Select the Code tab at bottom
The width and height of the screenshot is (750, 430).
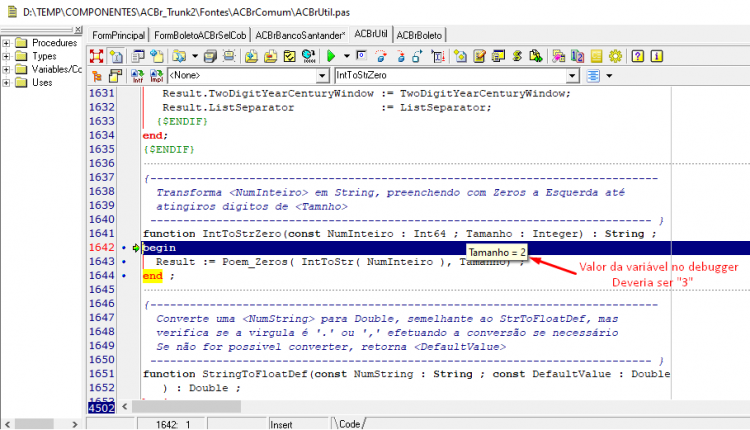[349, 424]
